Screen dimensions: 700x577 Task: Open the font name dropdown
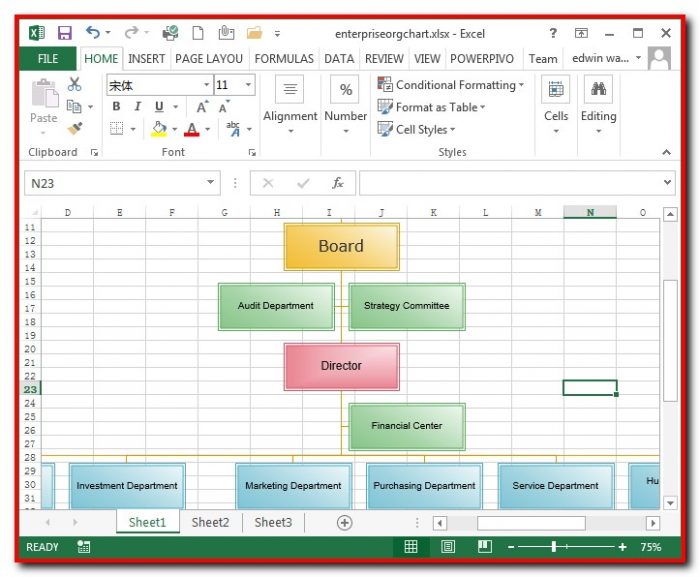206,85
